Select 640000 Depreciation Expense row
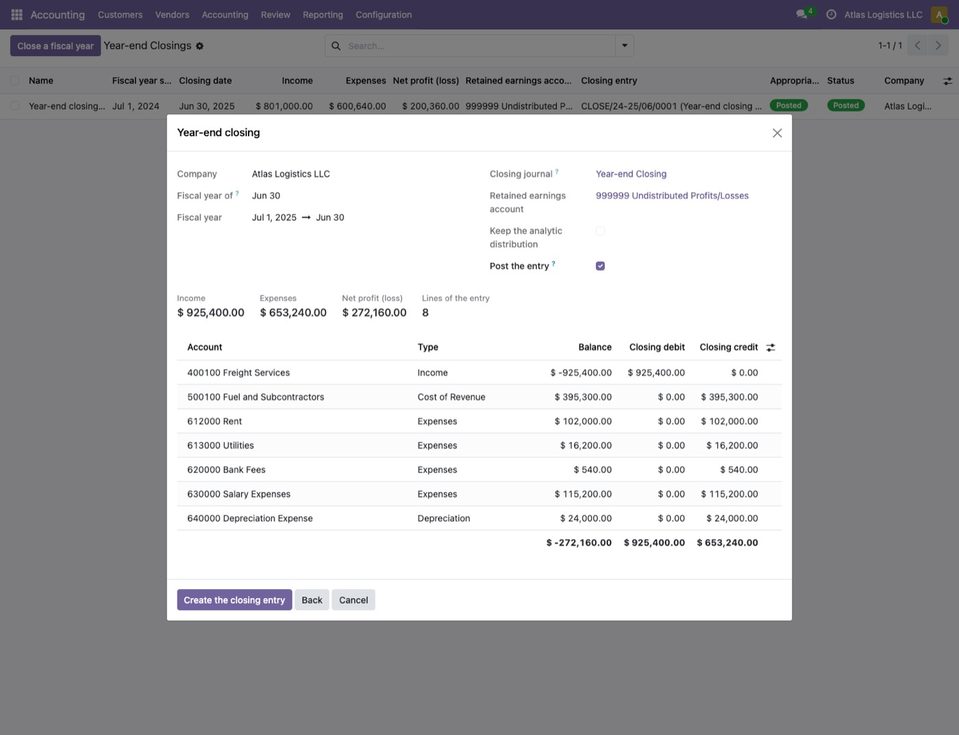This screenshot has height=735, width=959. point(479,518)
